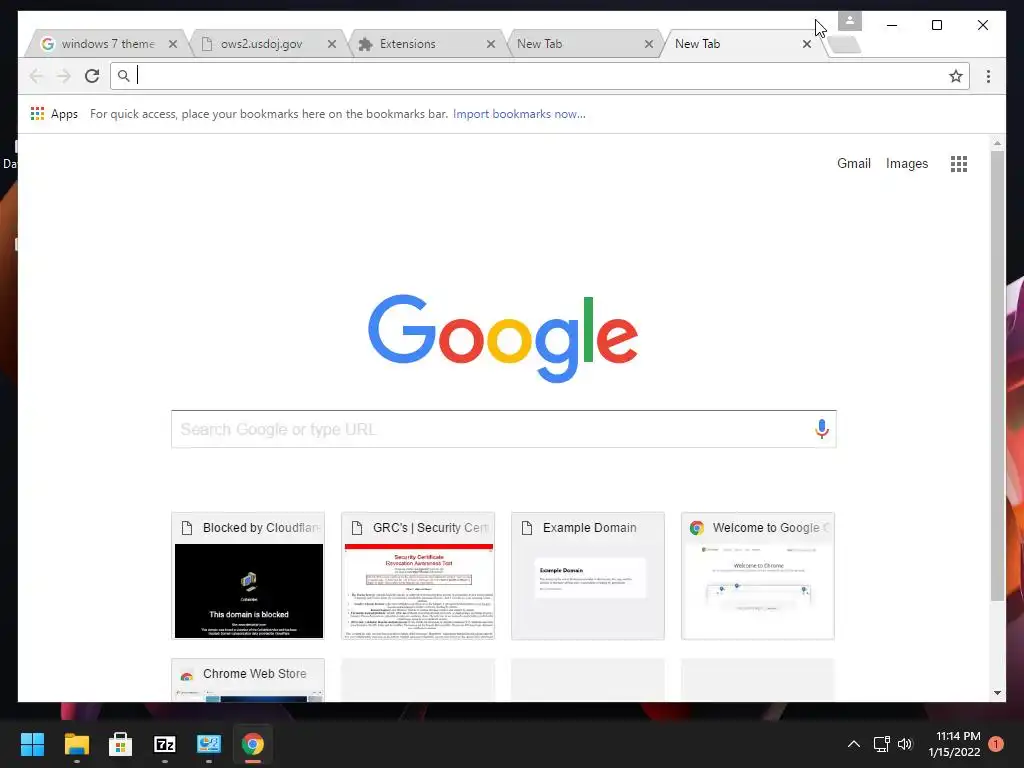Open Microsoft Store from taskbar
Image resolution: width=1024 pixels, height=768 pixels.
(120, 744)
